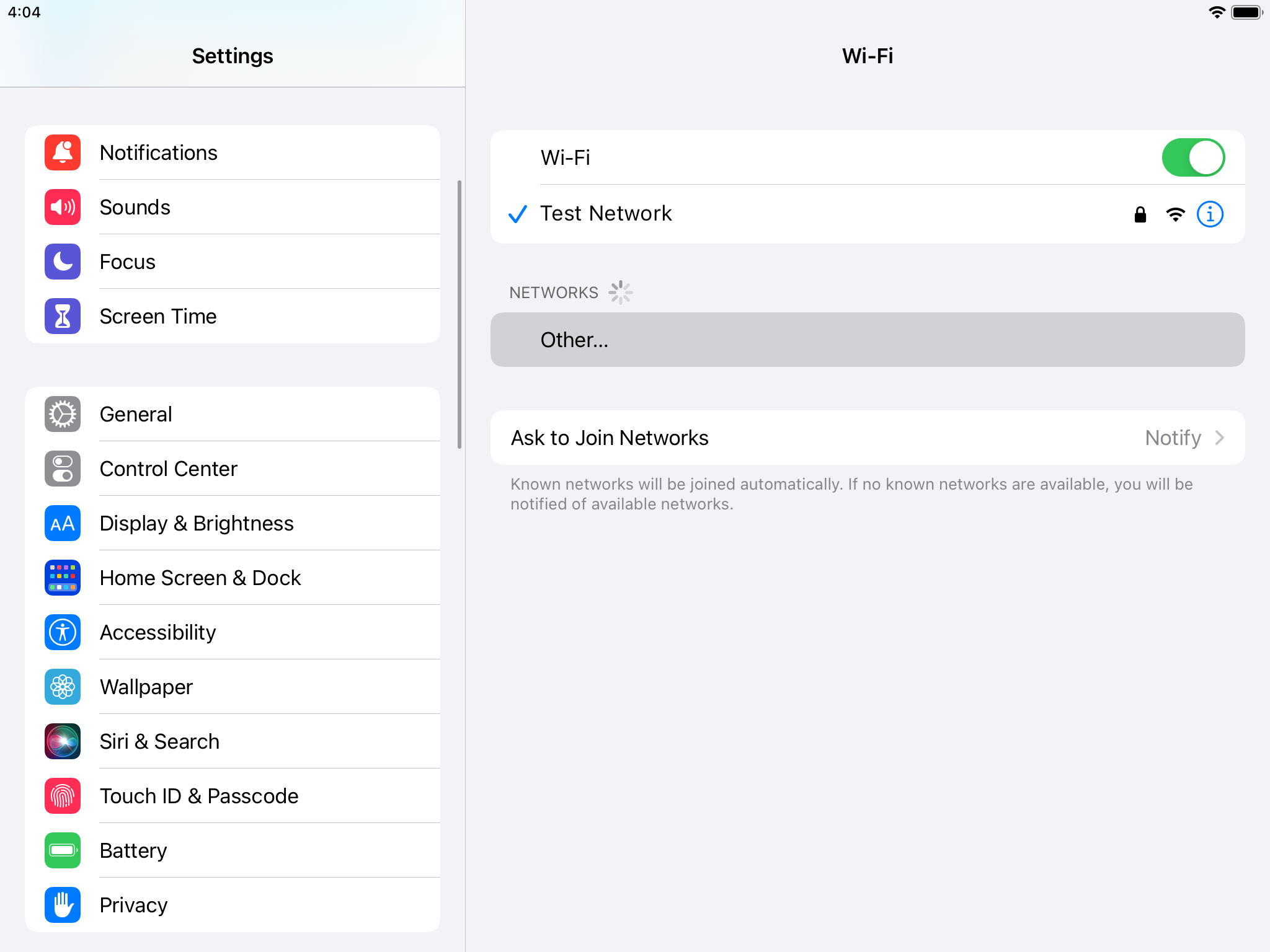The width and height of the screenshot is (1270, 952).
Task: Tap the Sounds speaker icon
Action: pyautogui.click(x=63, y=207)
